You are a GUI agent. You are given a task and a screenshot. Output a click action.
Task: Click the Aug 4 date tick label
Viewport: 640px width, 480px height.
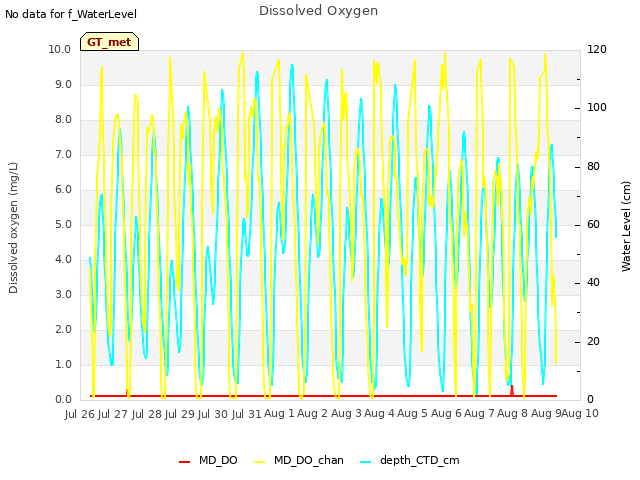(379, 413)
